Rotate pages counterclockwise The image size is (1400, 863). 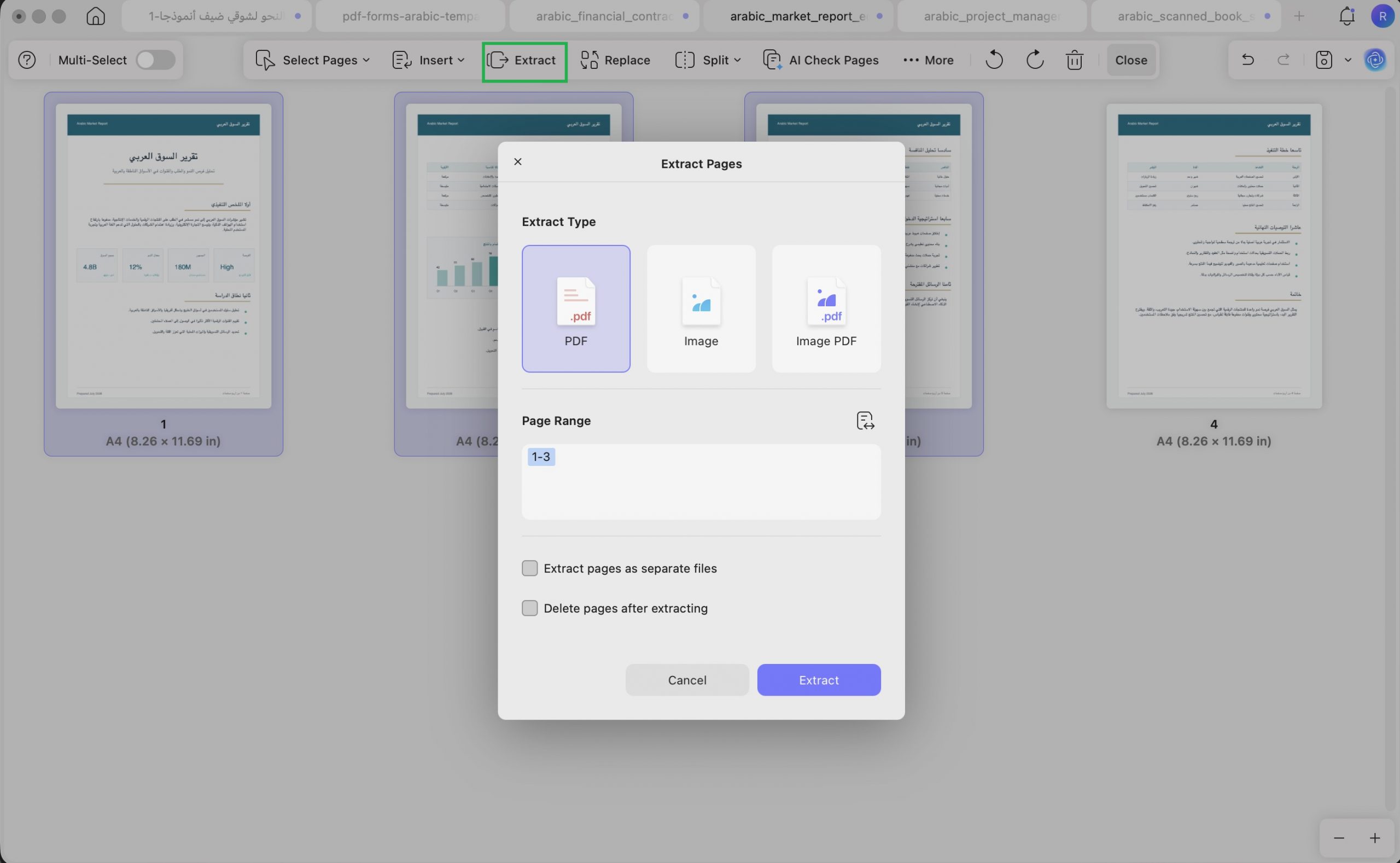pos(994,60)
